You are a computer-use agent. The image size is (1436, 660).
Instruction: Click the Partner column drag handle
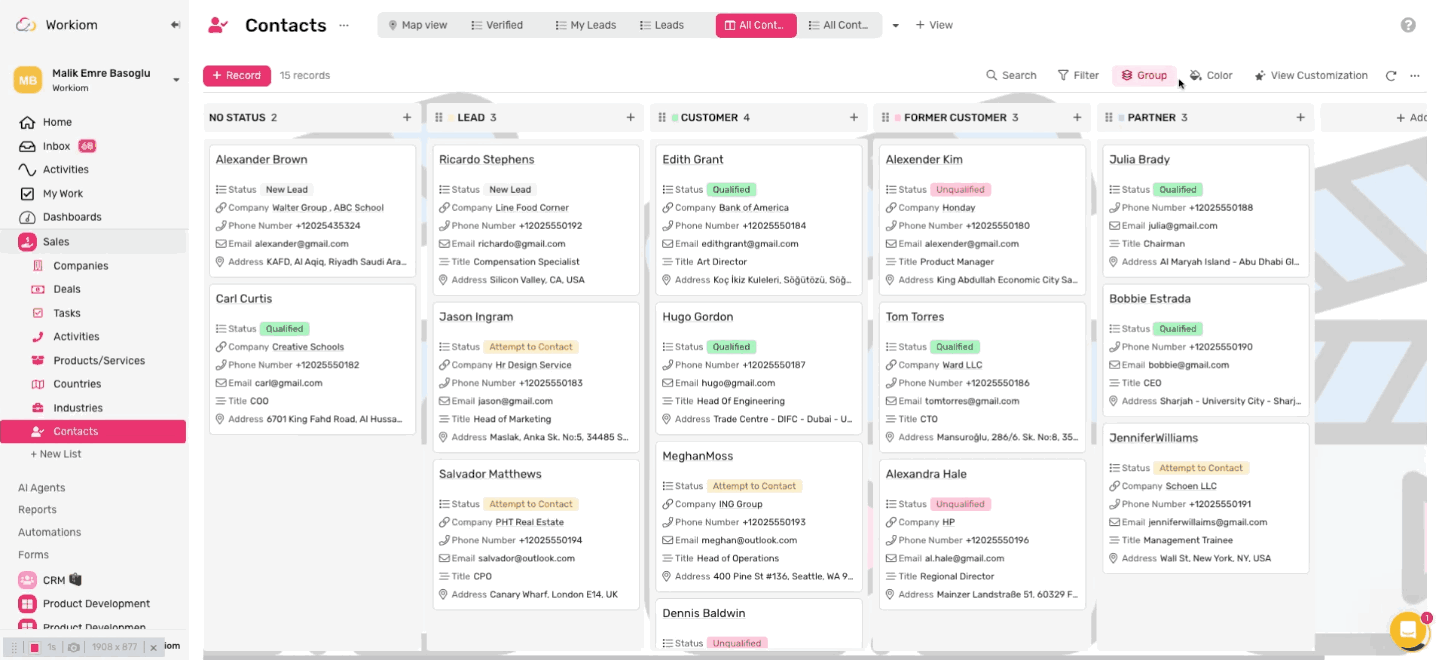1108,117
